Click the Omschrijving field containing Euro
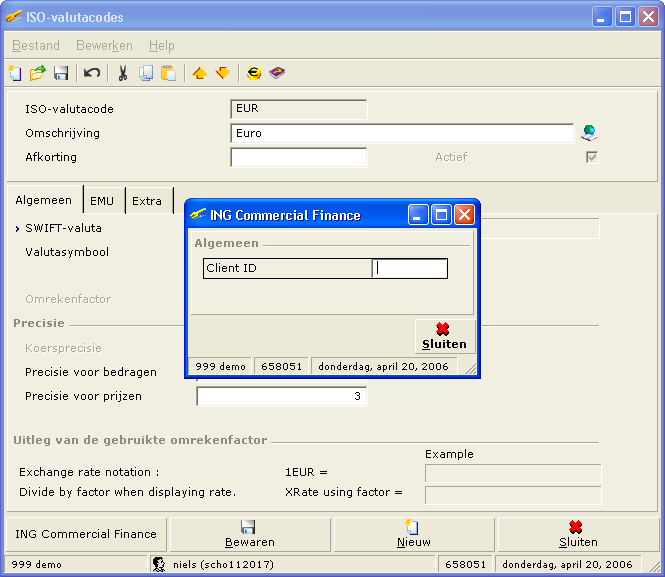Image resolution: width=665 pixels, height=577 pixels. click(x=402, y=134)
